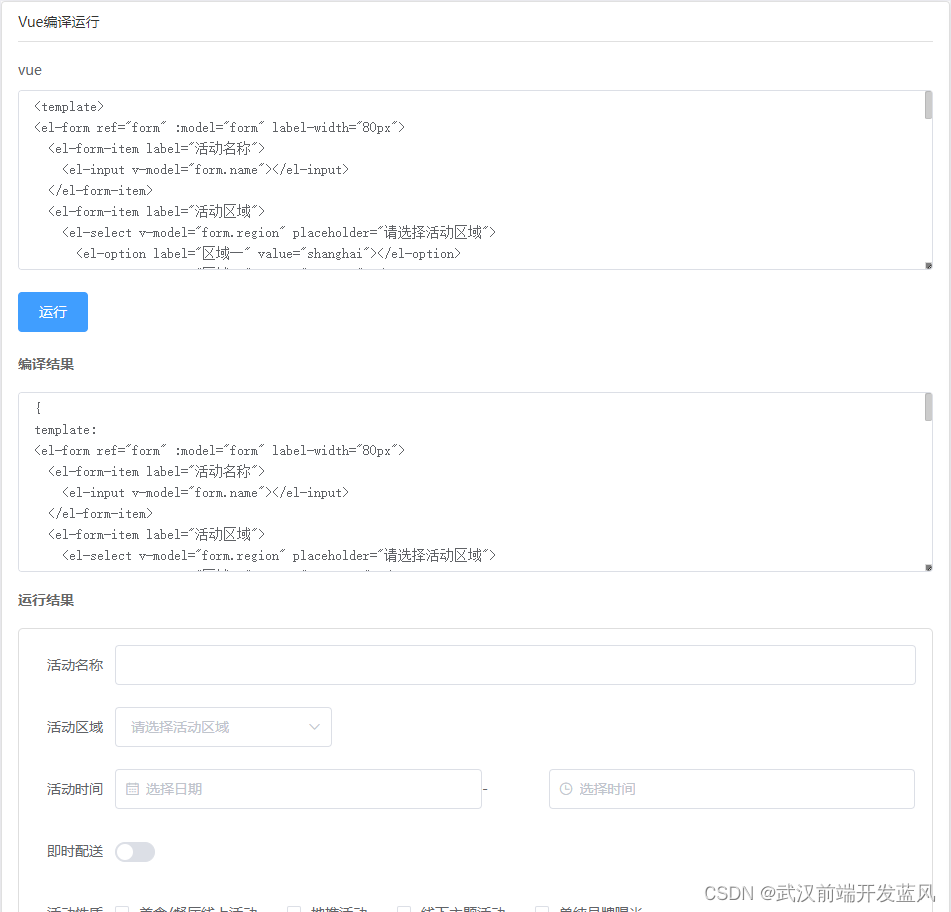Image resolution: width=951 pixels, height=912 pixels.
Task: Check the 线下主题活动 checkbox
Action: click(403, 908)
